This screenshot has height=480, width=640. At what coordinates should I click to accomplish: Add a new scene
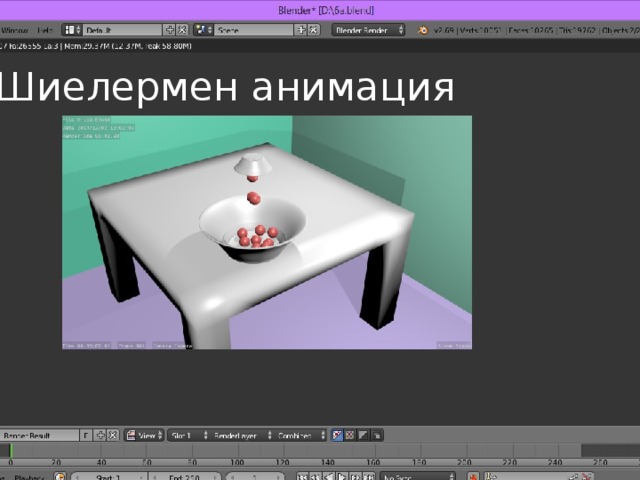point(301,30)
